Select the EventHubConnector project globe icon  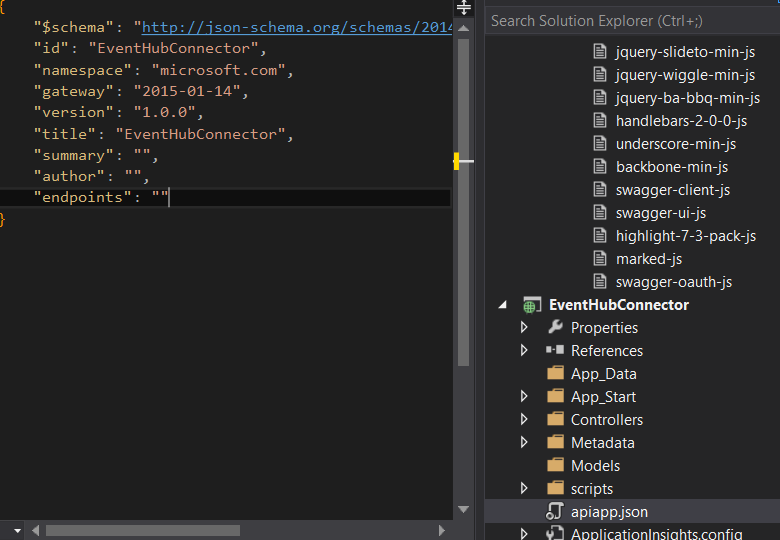tap(532, 305)
